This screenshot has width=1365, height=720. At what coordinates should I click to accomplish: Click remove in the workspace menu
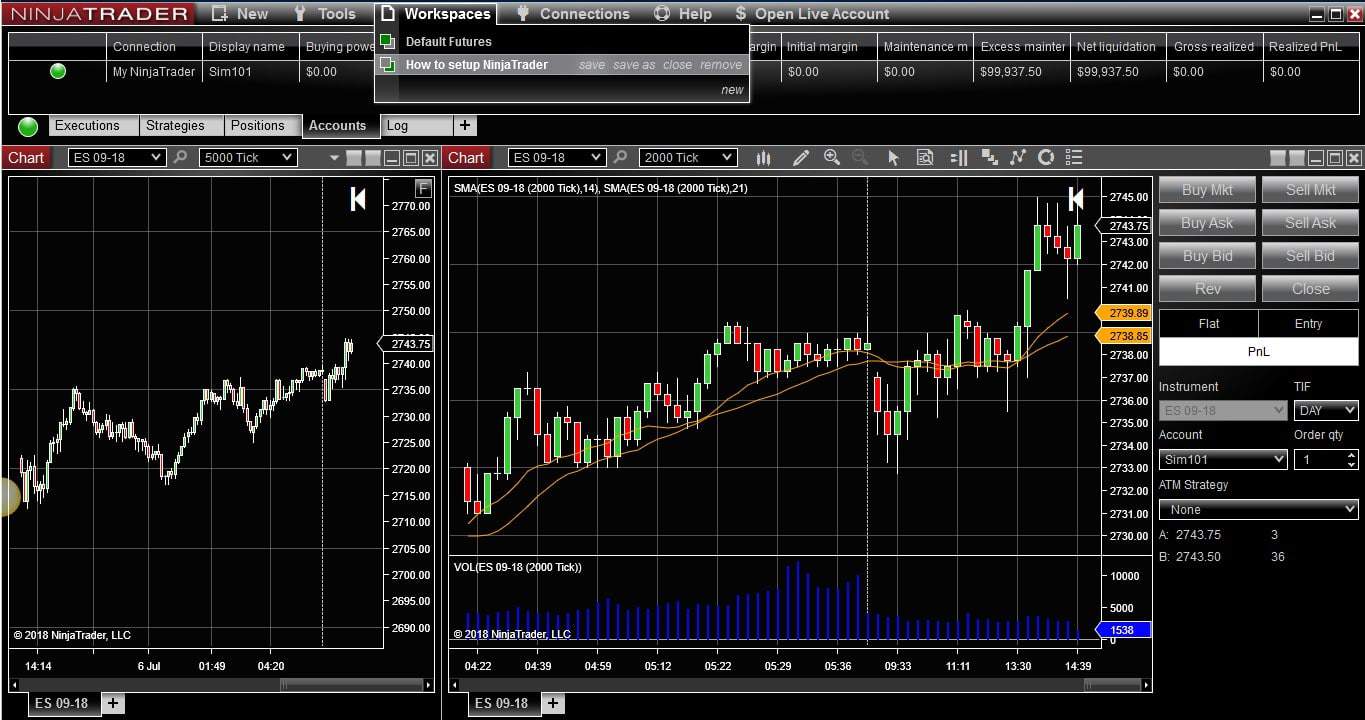click(x=721, y=65)
